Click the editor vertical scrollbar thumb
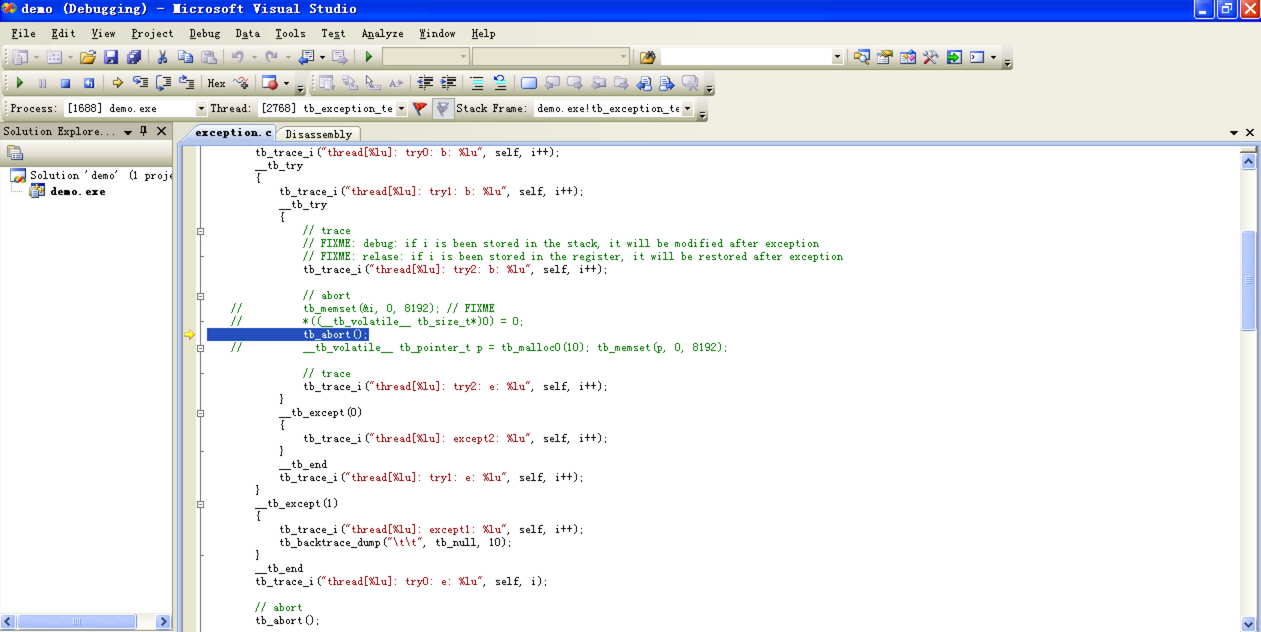This screenshot has height=632, width=1261. [1248, 280]
